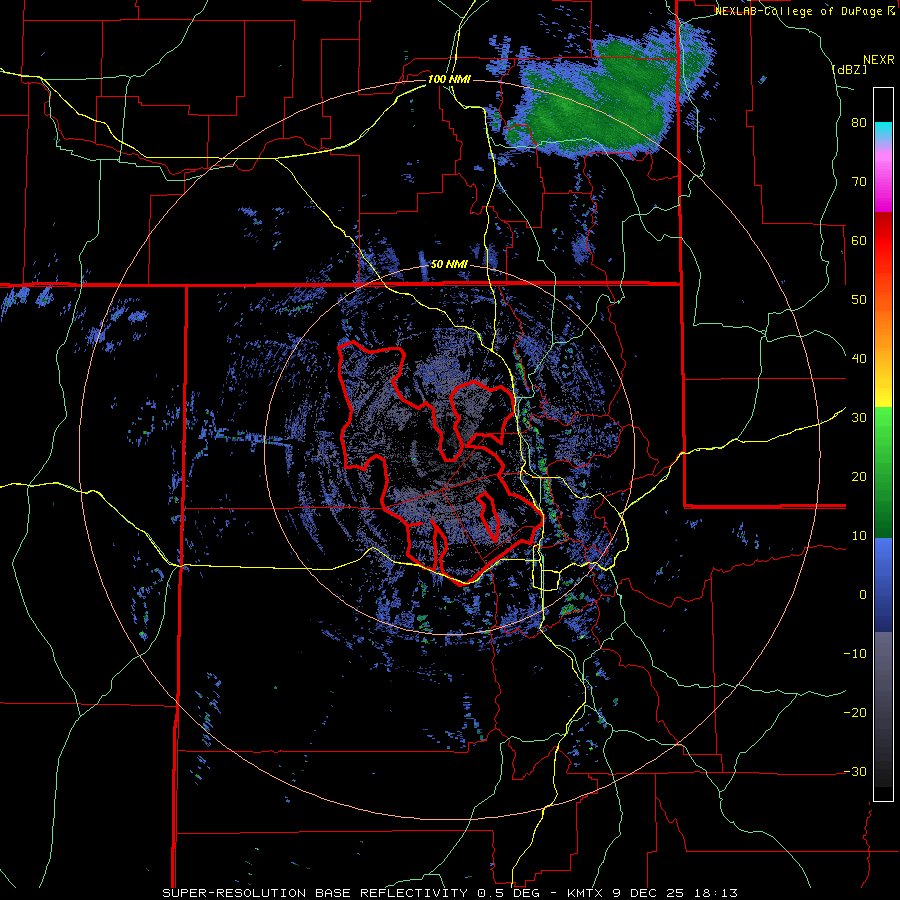Click the blue band of the color bar
900x900 pixels.
(x=883, y=585)
